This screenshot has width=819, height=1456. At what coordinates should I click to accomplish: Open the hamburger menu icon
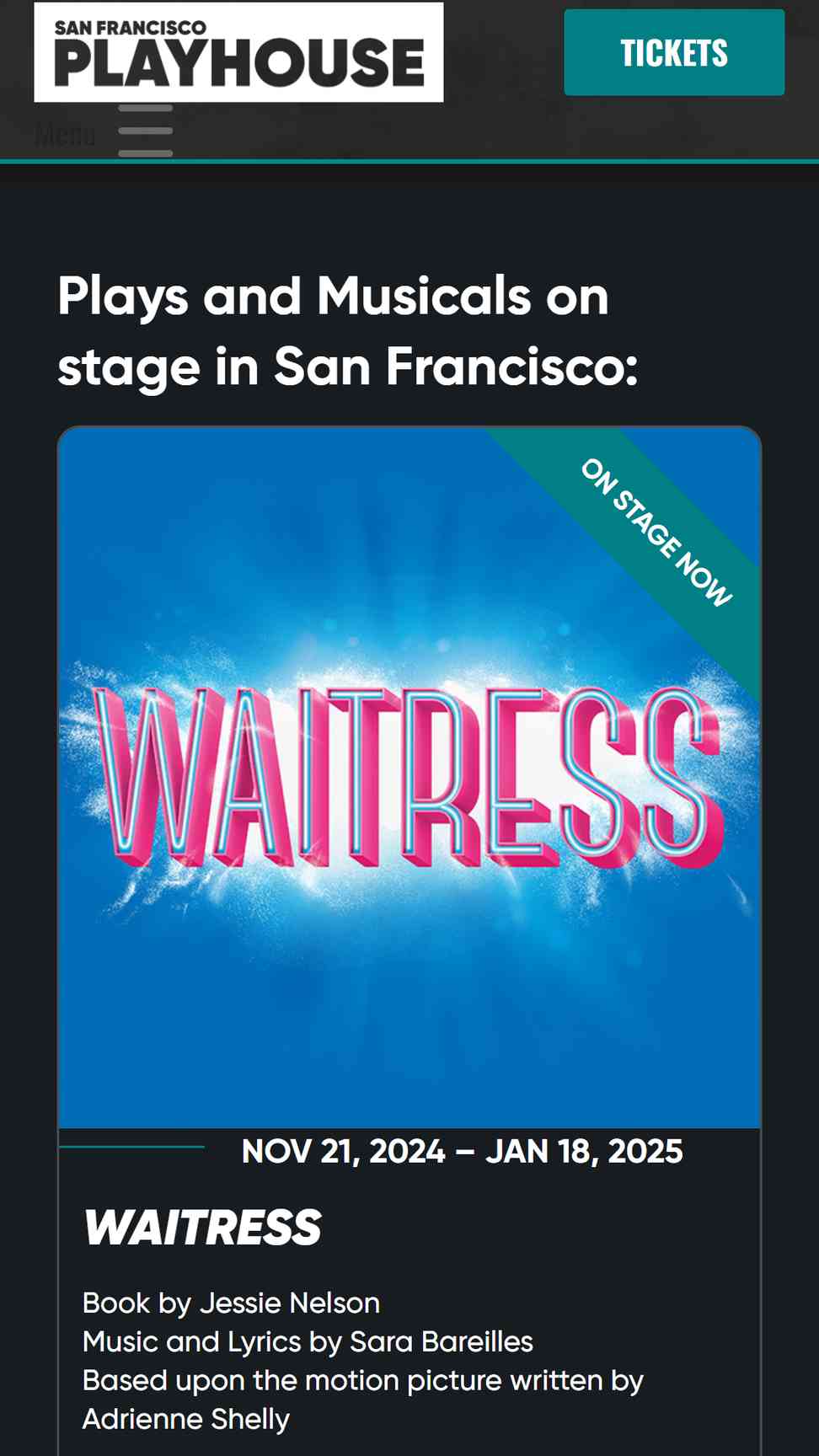[146, 131]
